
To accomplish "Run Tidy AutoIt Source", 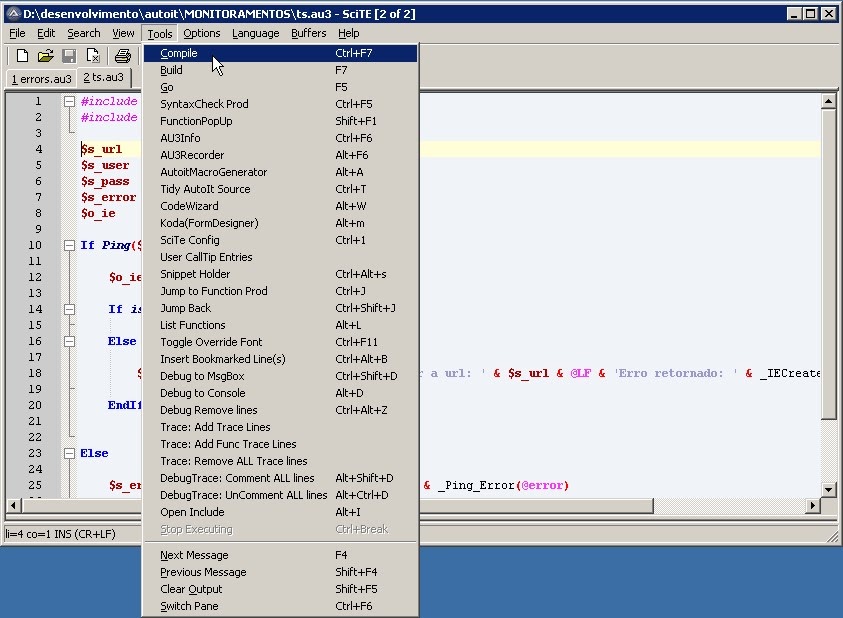I will tap(280, 189).
